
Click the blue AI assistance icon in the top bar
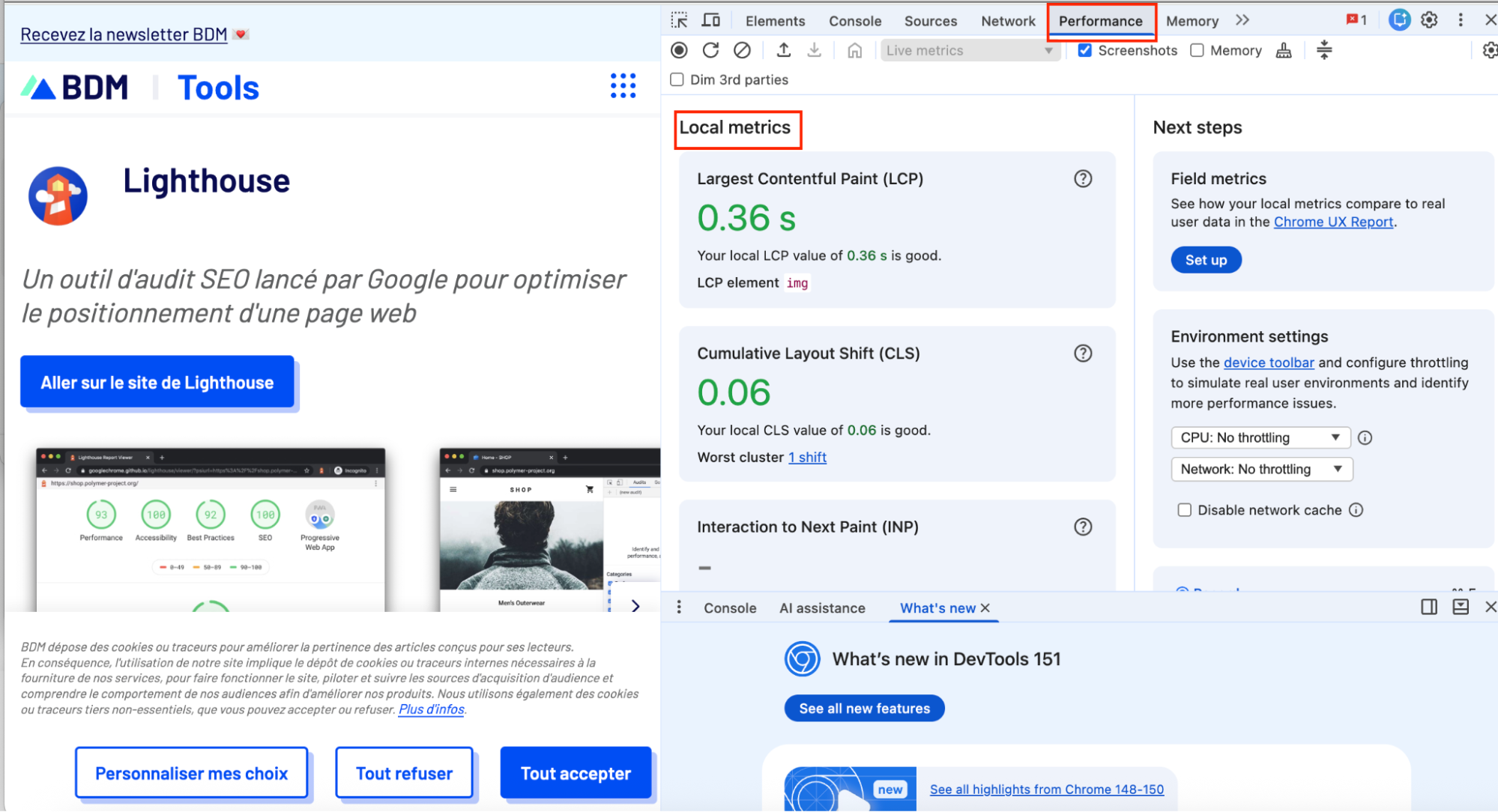[x=1399, y=20]
